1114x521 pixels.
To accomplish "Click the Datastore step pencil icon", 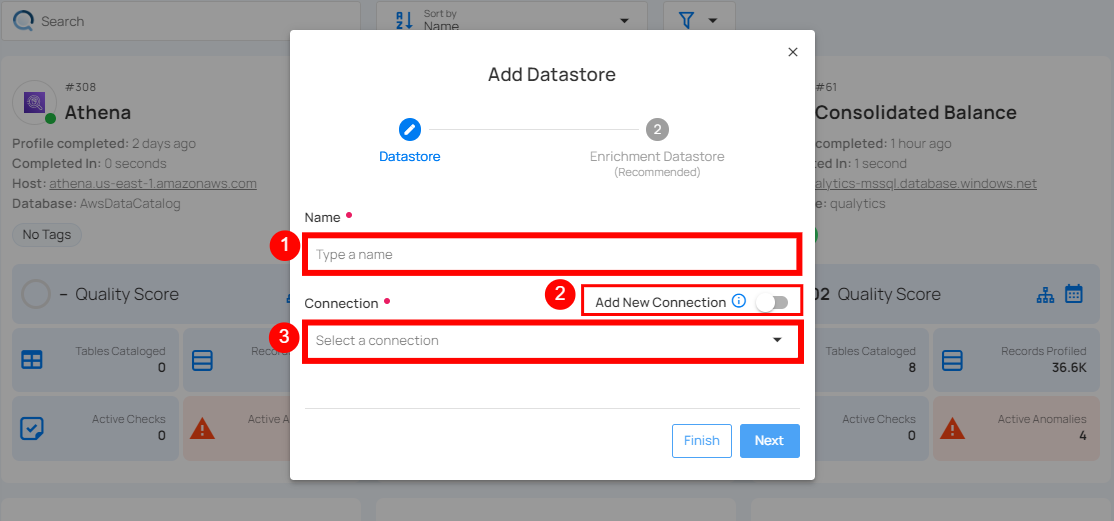I will 410,129.
